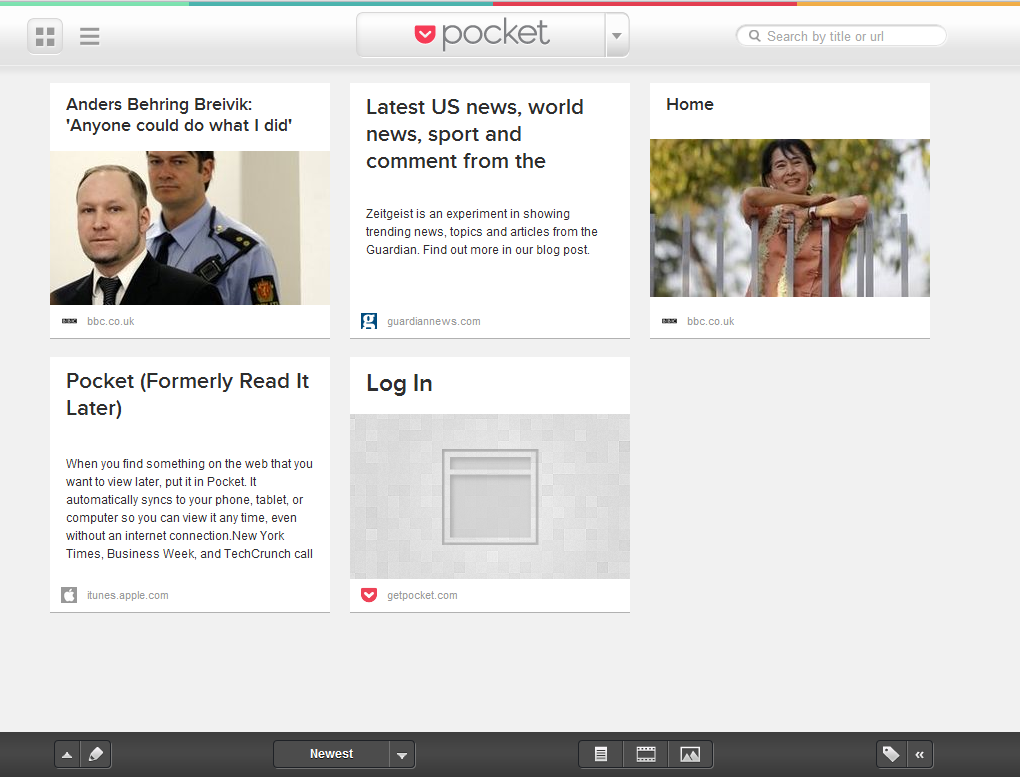Open Latest US news Guardian article title
Image resolution: width=1020 pixels, height=777 pixels.
pos(475,134)
